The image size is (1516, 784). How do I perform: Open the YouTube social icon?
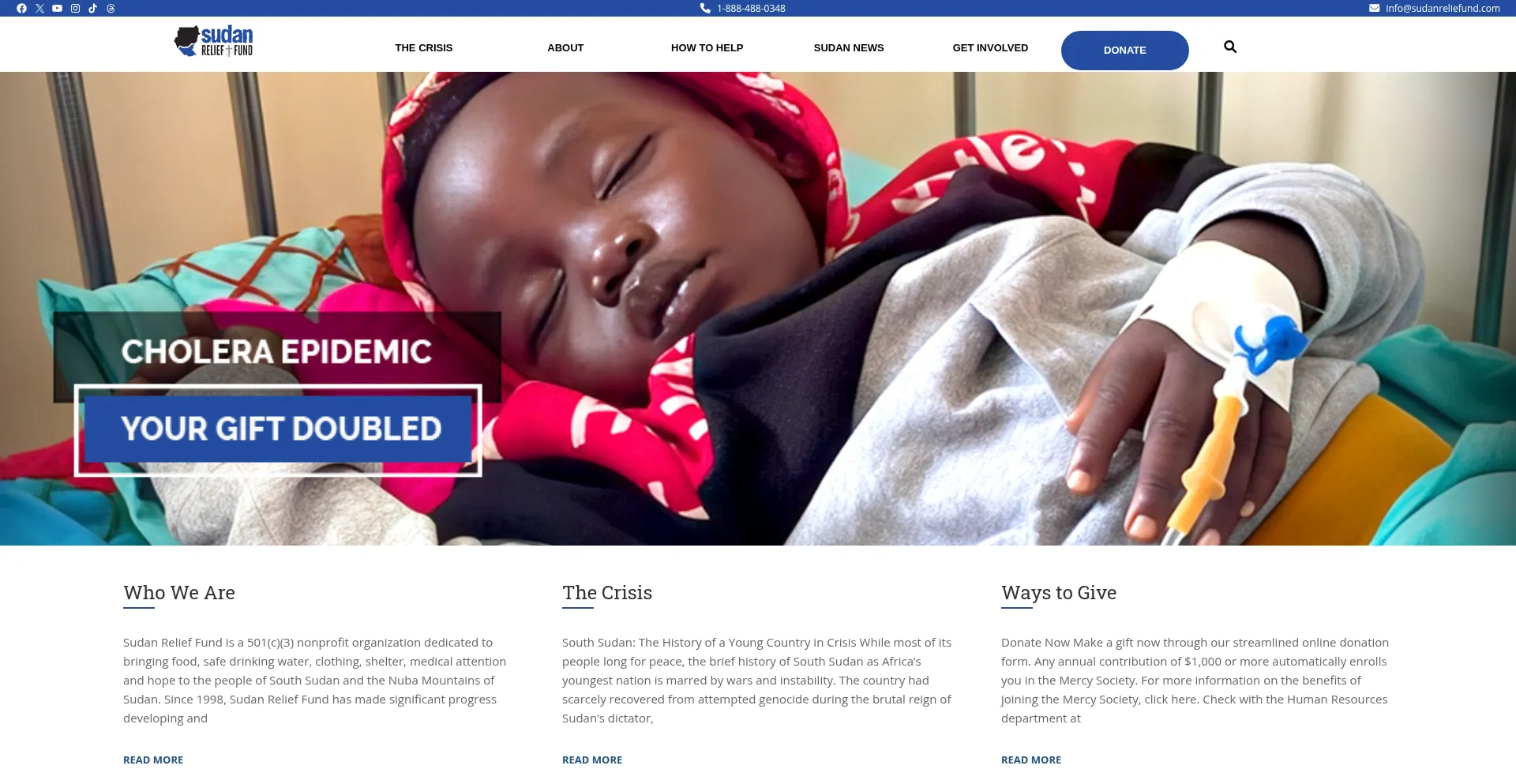(x=57, y=9)
